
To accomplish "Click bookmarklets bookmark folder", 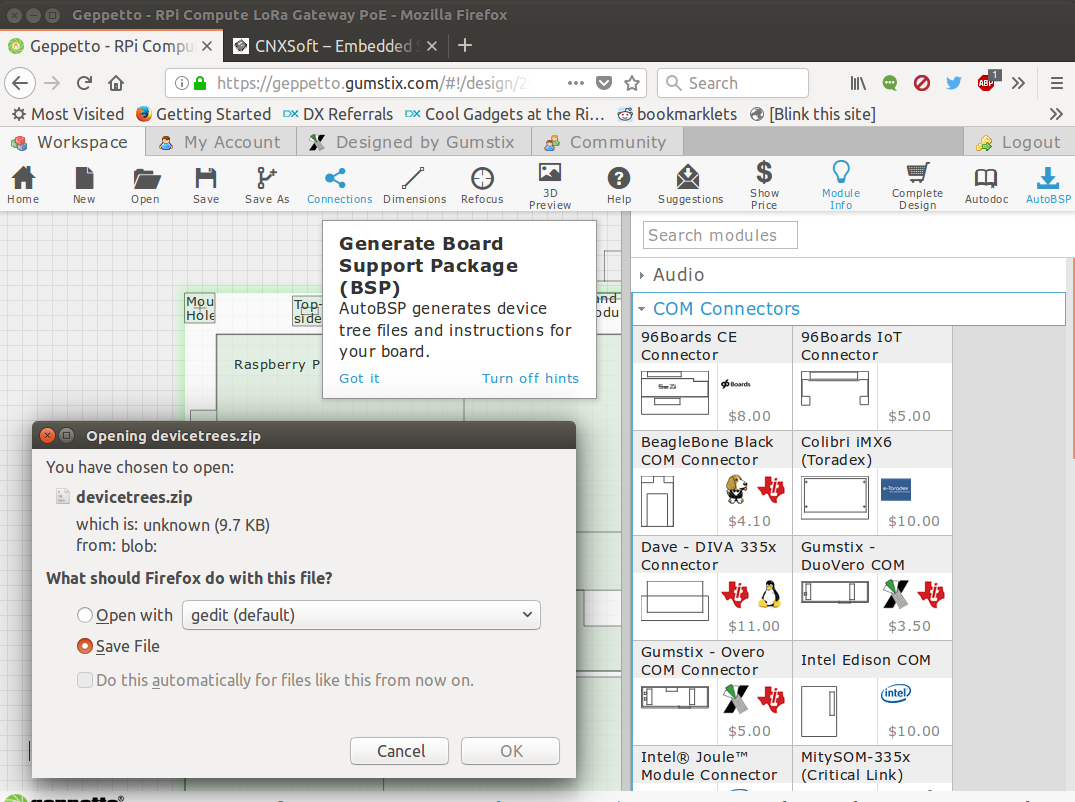I will (677, 114).
